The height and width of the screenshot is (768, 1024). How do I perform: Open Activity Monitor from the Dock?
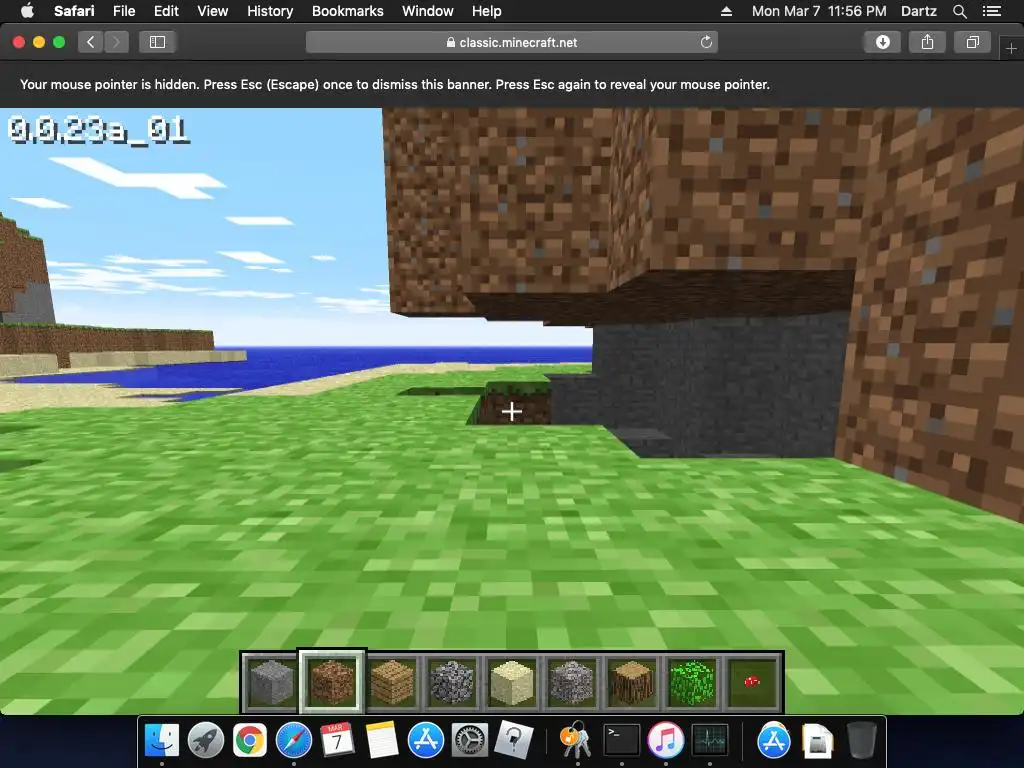pos(710,740)
